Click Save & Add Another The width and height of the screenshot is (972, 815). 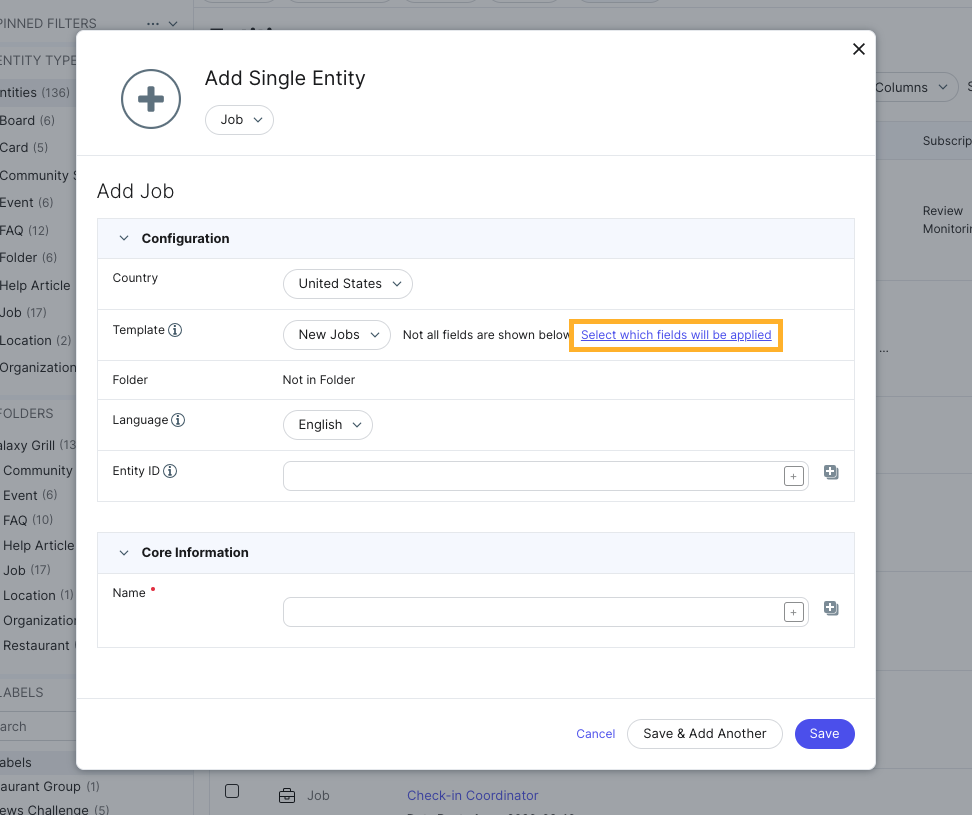point(704,733)
